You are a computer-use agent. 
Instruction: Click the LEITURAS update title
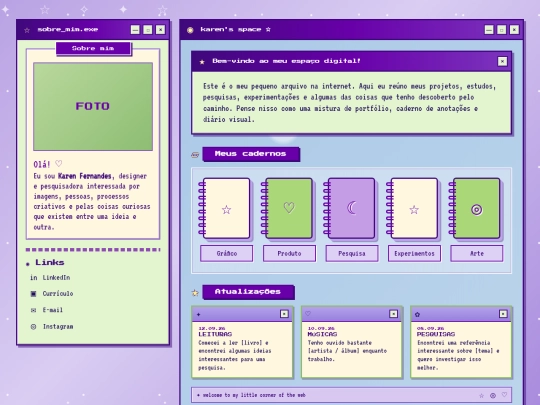coord(215,334)
